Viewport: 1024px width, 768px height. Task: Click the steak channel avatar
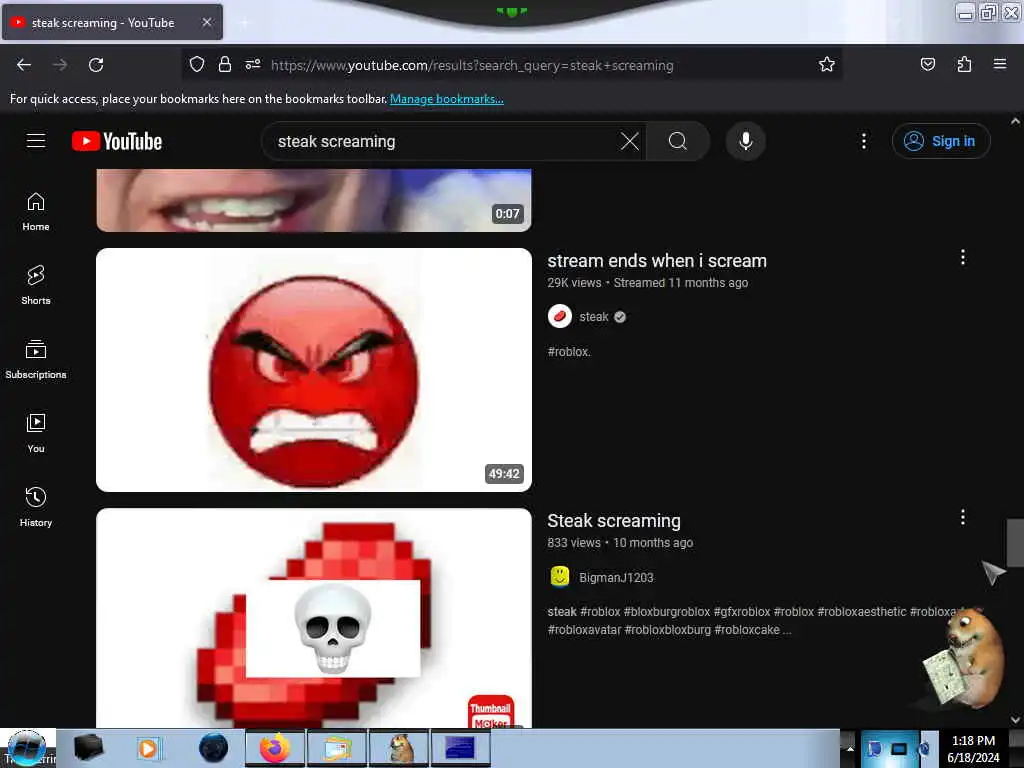pos(560,316)
